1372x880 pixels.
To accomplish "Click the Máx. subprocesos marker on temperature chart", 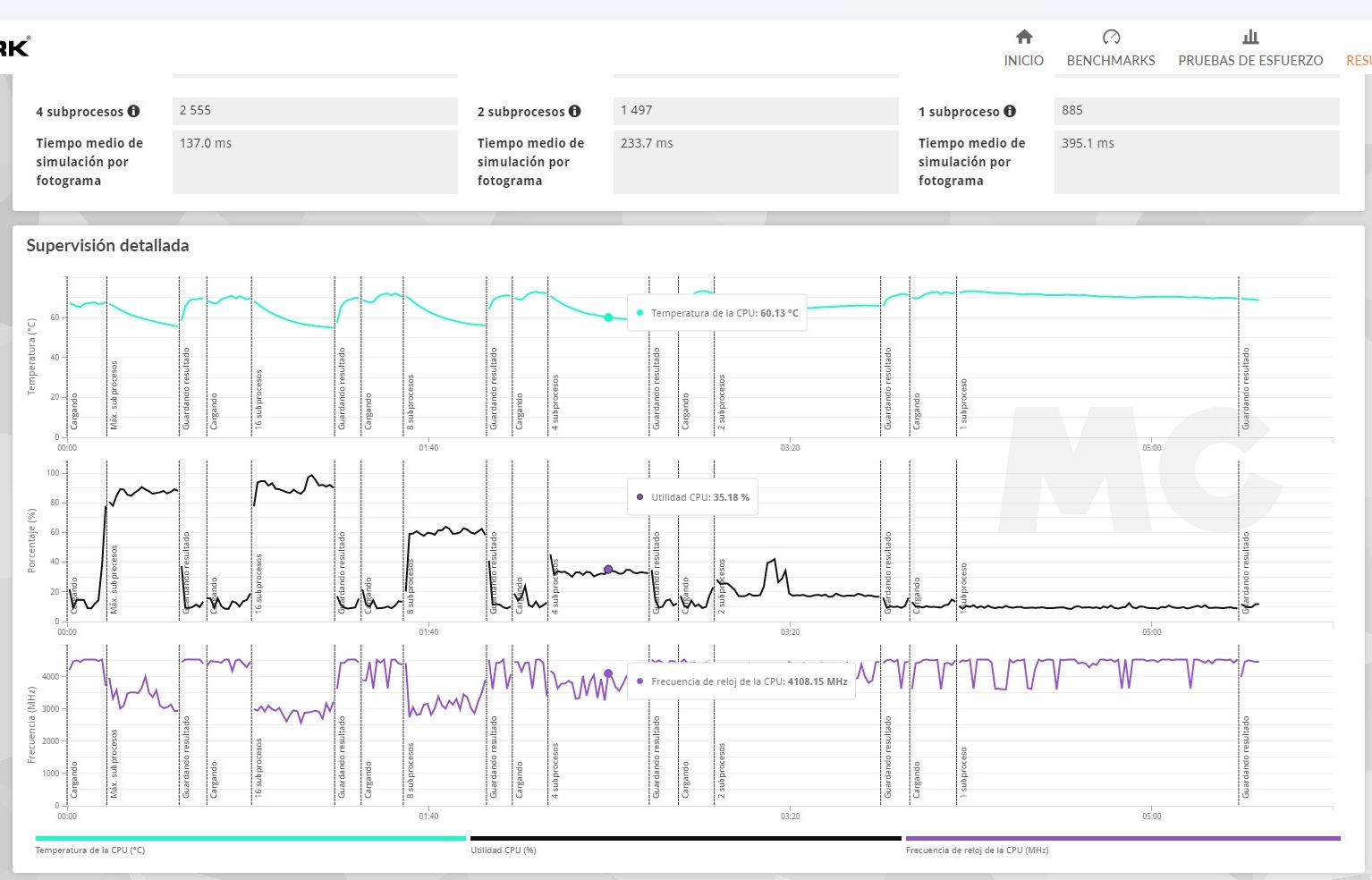I will pyautogui.click(x=114, y=395).
